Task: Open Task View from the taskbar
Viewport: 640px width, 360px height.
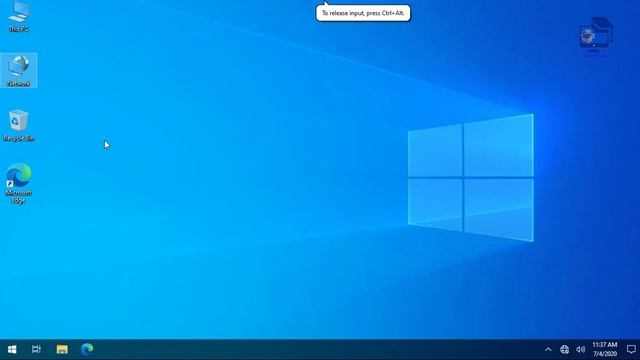Action: (x=36, y=349)
